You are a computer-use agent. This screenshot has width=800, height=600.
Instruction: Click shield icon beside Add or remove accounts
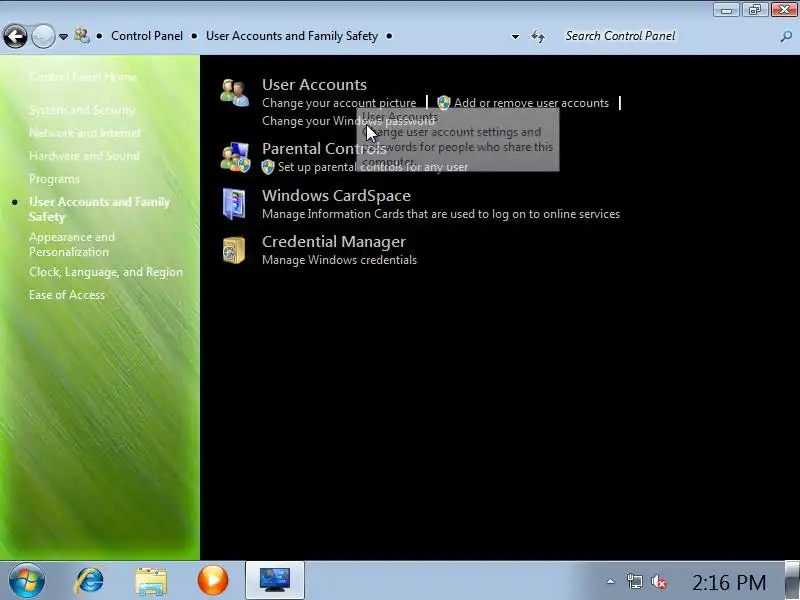pyautogui.click(x=444, y=103)
